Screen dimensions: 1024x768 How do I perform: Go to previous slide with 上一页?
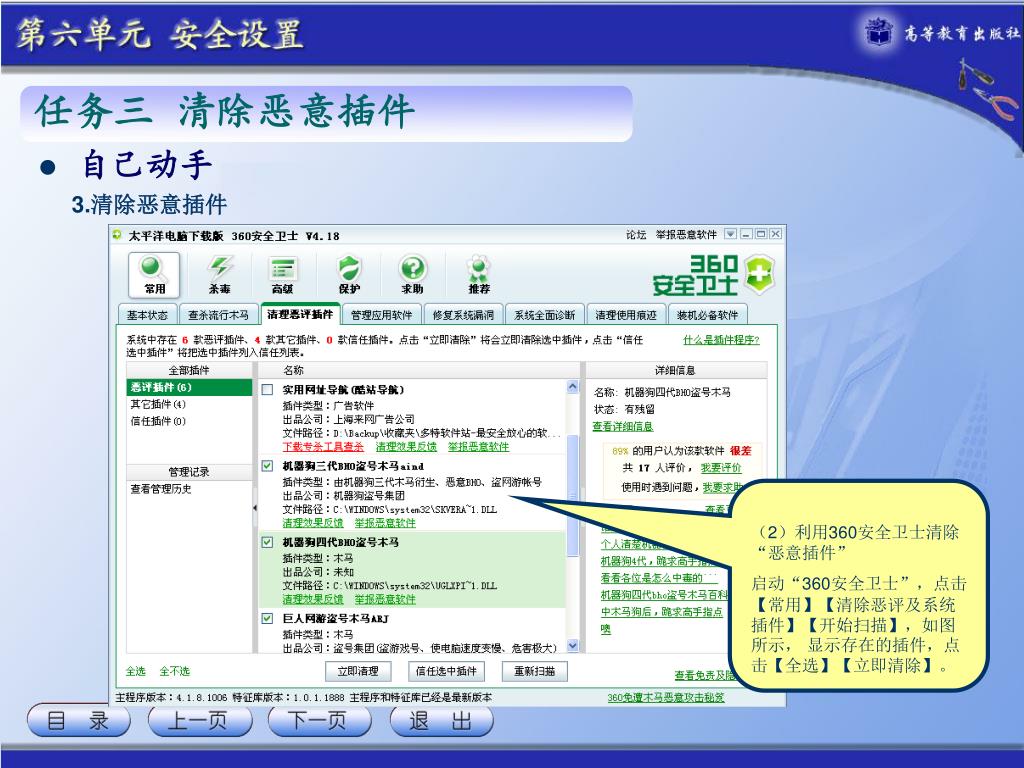(x=199, y=720)
